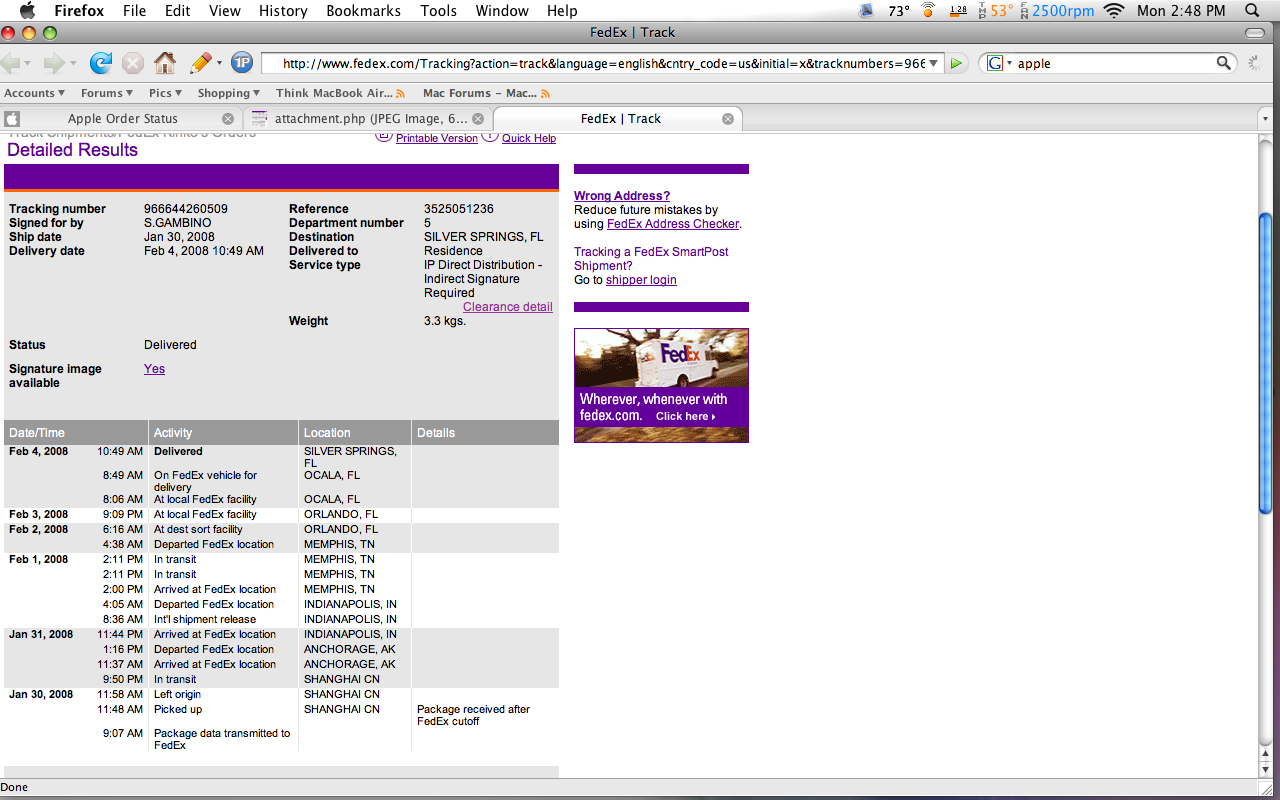
Task: Open the Tools menu
Action: pos(438,11)
